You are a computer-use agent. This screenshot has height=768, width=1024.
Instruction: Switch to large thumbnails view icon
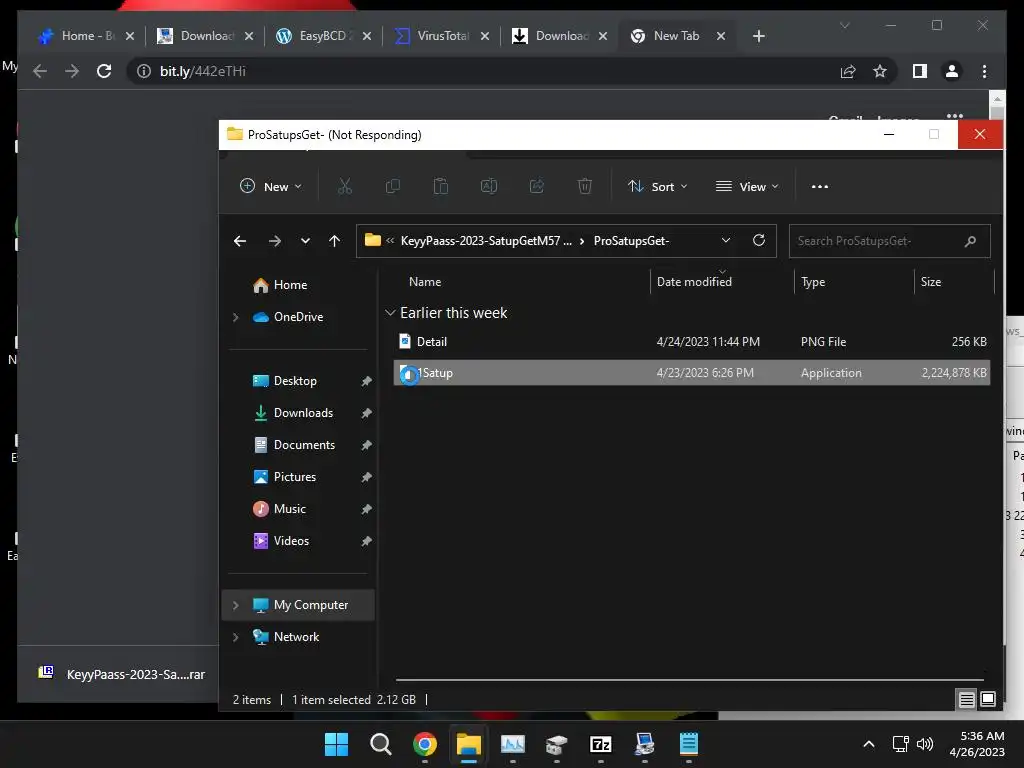click(988, 699)
